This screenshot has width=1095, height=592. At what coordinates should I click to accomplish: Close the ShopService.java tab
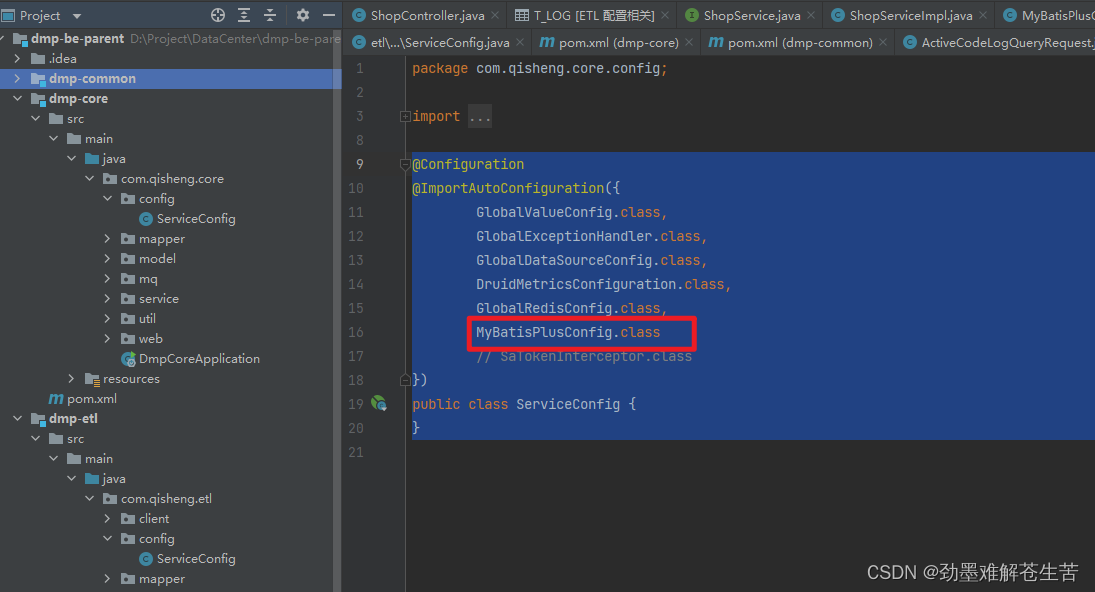click(811, 15)
